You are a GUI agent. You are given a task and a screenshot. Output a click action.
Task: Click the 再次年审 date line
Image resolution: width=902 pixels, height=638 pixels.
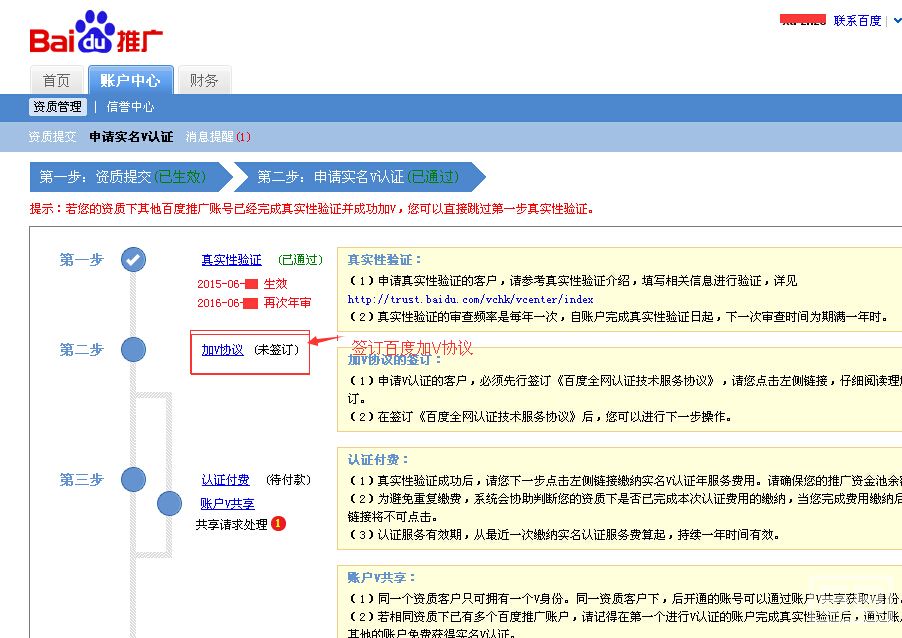[x=254, y=303]
